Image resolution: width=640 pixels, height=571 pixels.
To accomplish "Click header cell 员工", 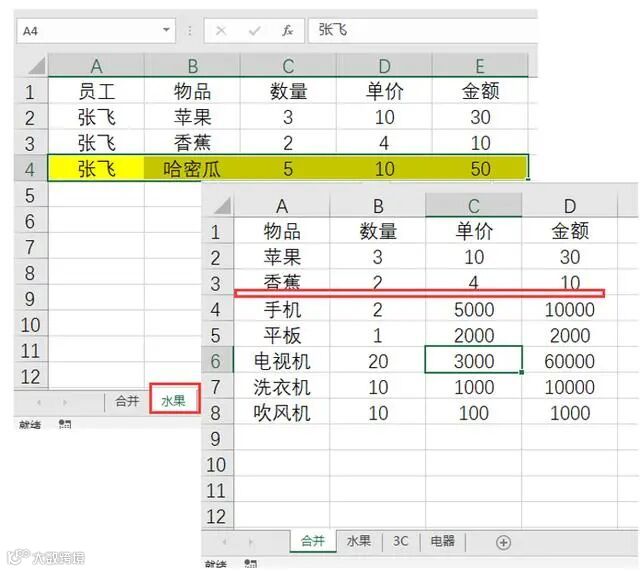I will tap(96, 91).
